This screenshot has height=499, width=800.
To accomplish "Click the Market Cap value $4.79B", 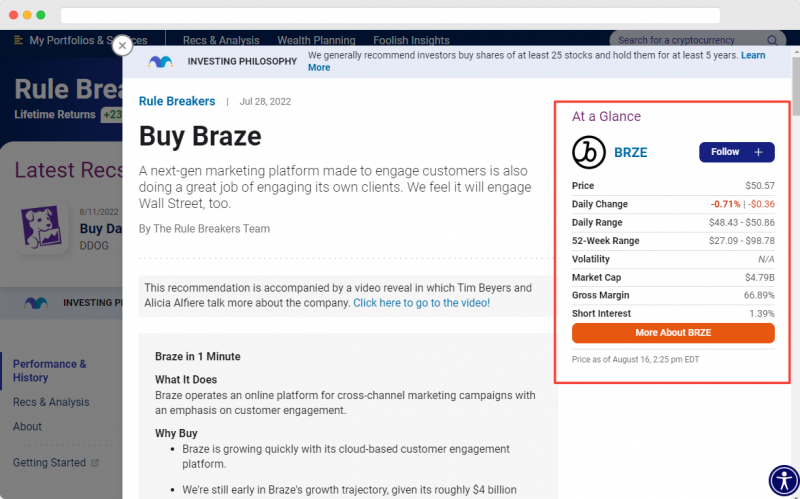I will [x=760, y=278].
